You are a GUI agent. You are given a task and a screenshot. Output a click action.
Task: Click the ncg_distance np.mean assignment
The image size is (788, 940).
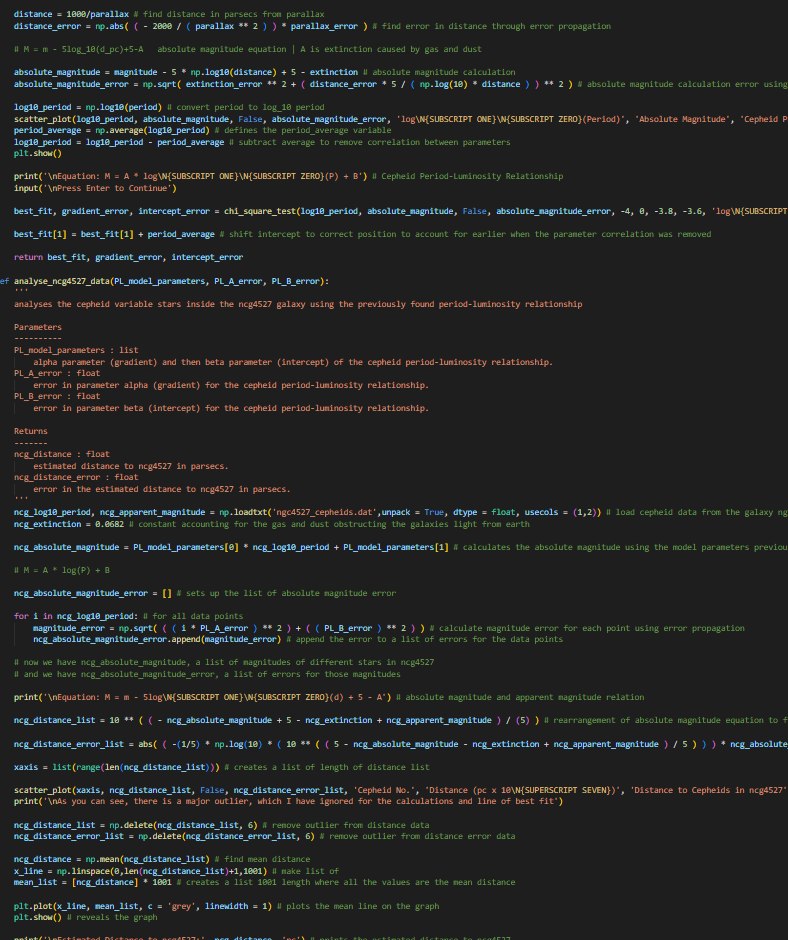click(110, 859)
